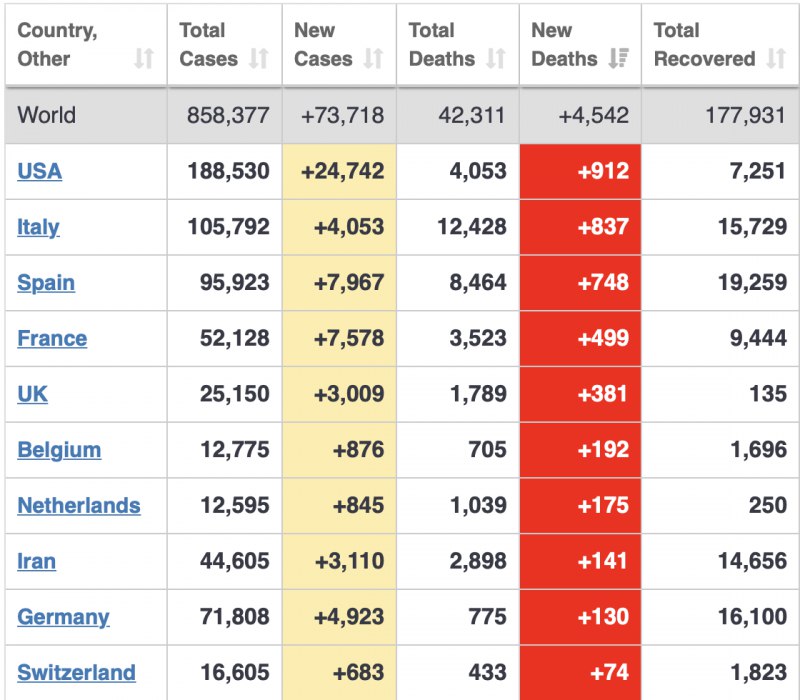Viewport: 800px width, 700px height.
Task: Click sort arrows icon beside Total Cases
Action: click(259, 60)
